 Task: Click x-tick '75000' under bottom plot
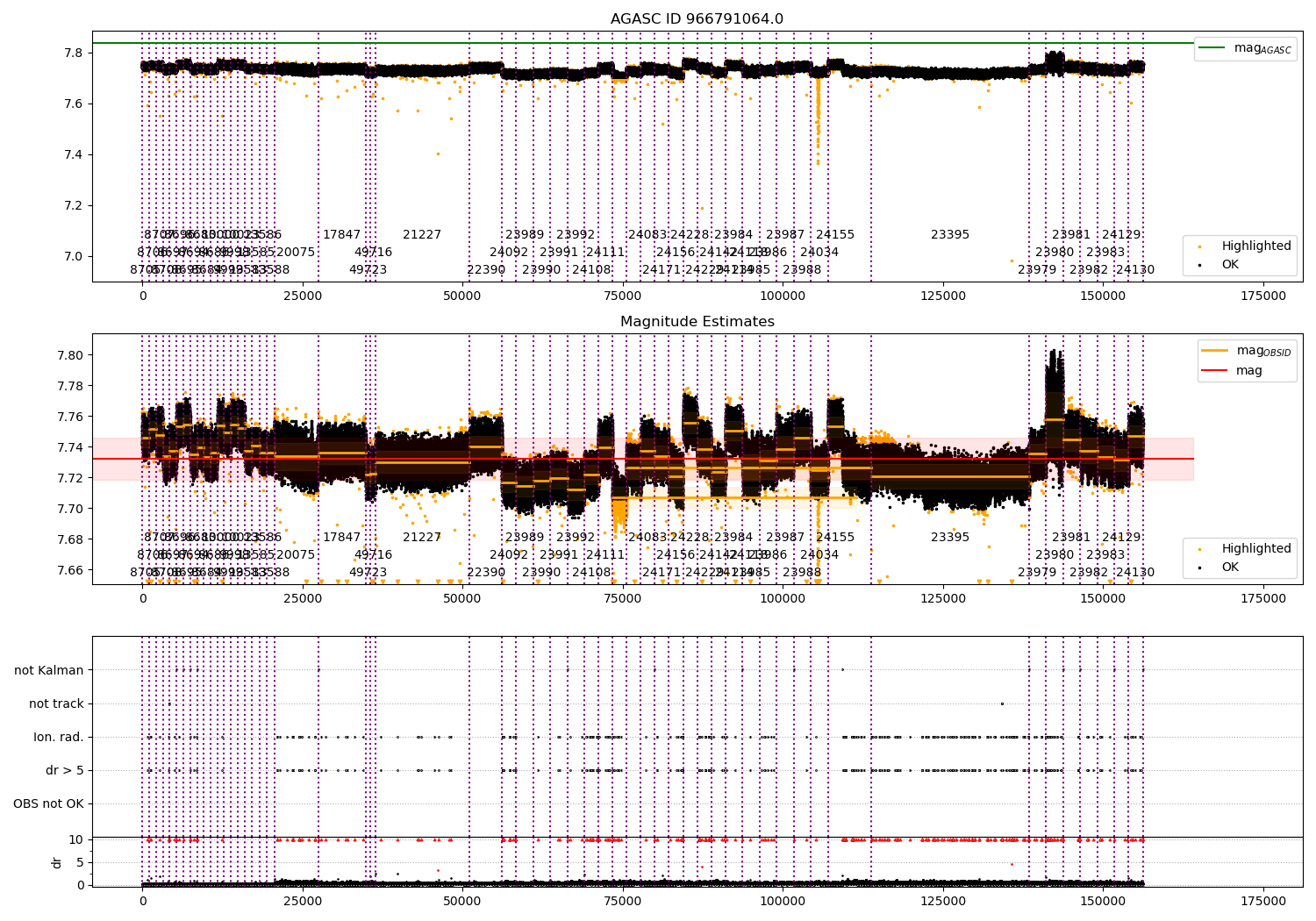[623, 901]
